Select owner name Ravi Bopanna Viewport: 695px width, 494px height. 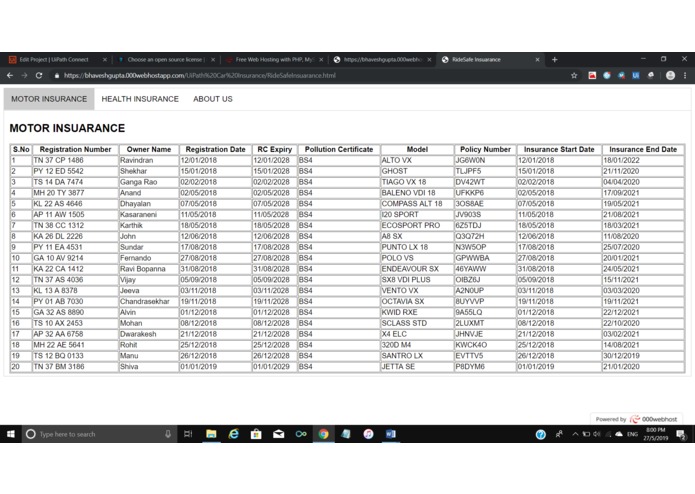149,269
